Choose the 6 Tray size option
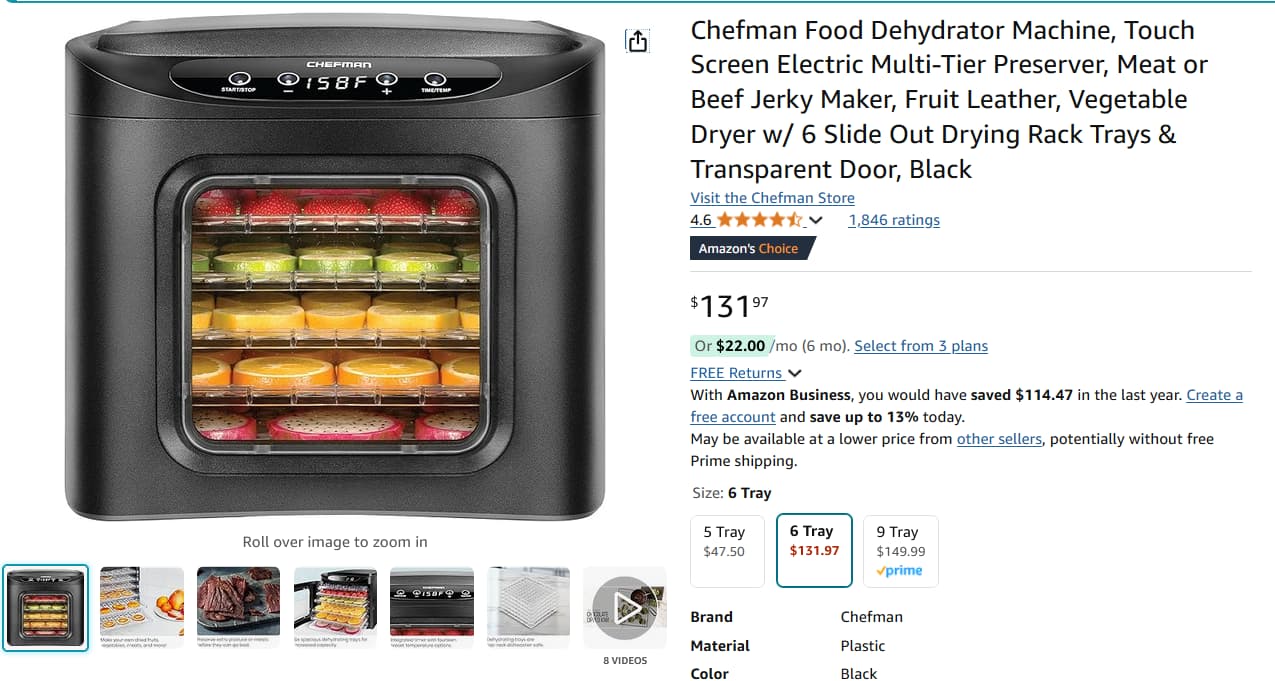 click(x=814, y=551)
